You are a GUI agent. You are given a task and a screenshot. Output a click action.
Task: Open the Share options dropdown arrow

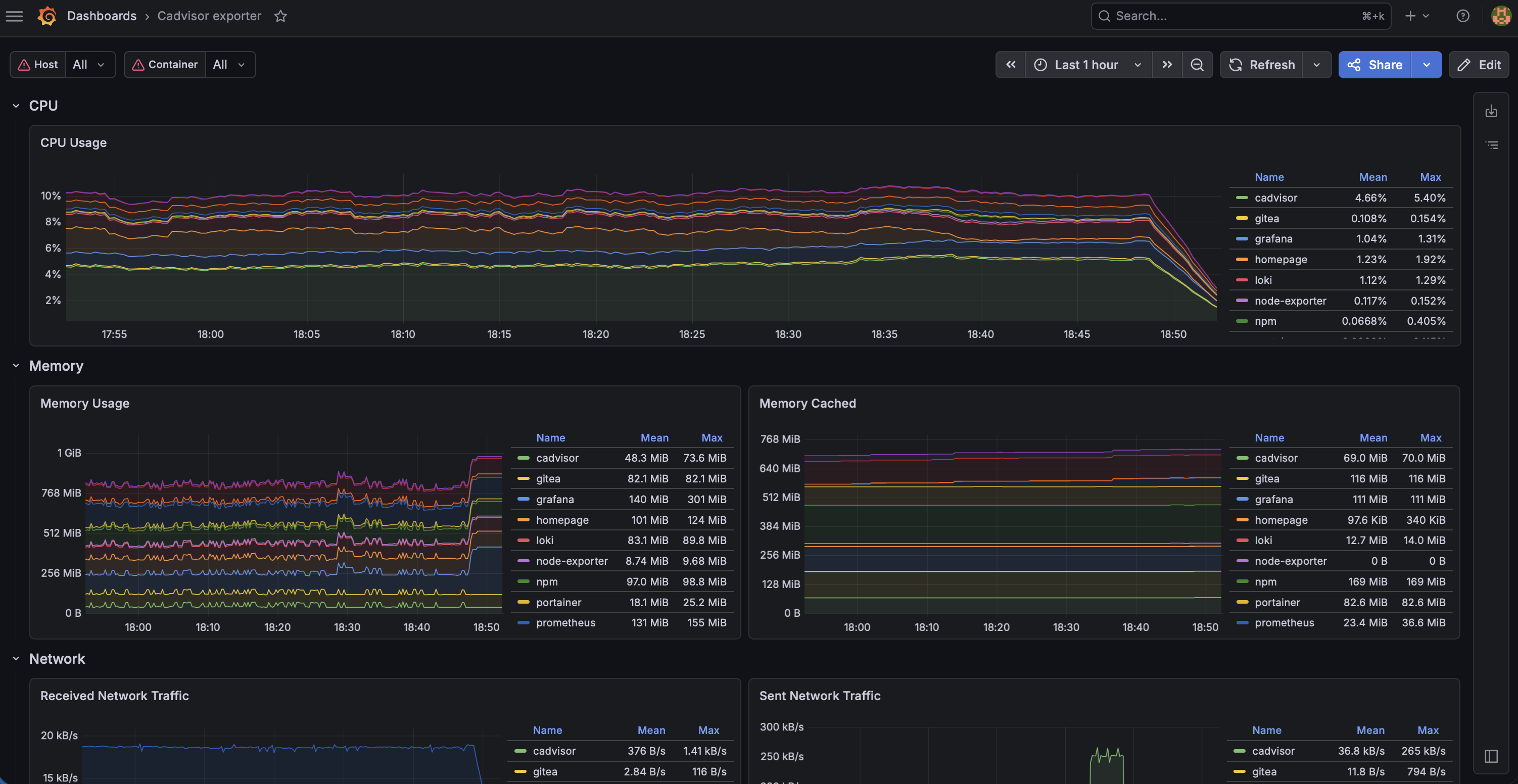[x=1426, y=65]
